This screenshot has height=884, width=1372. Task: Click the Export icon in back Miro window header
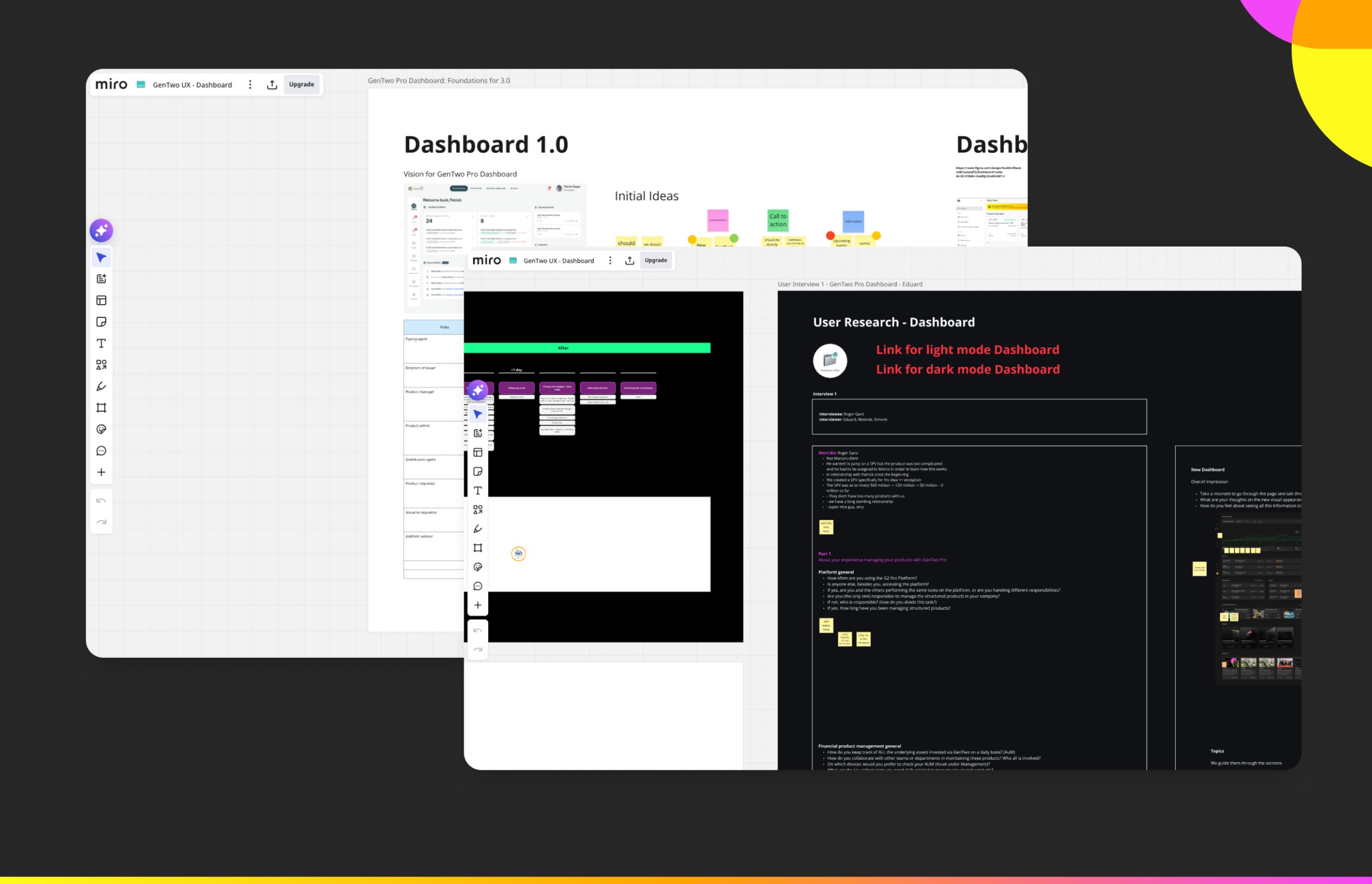(x=272, y=85)
